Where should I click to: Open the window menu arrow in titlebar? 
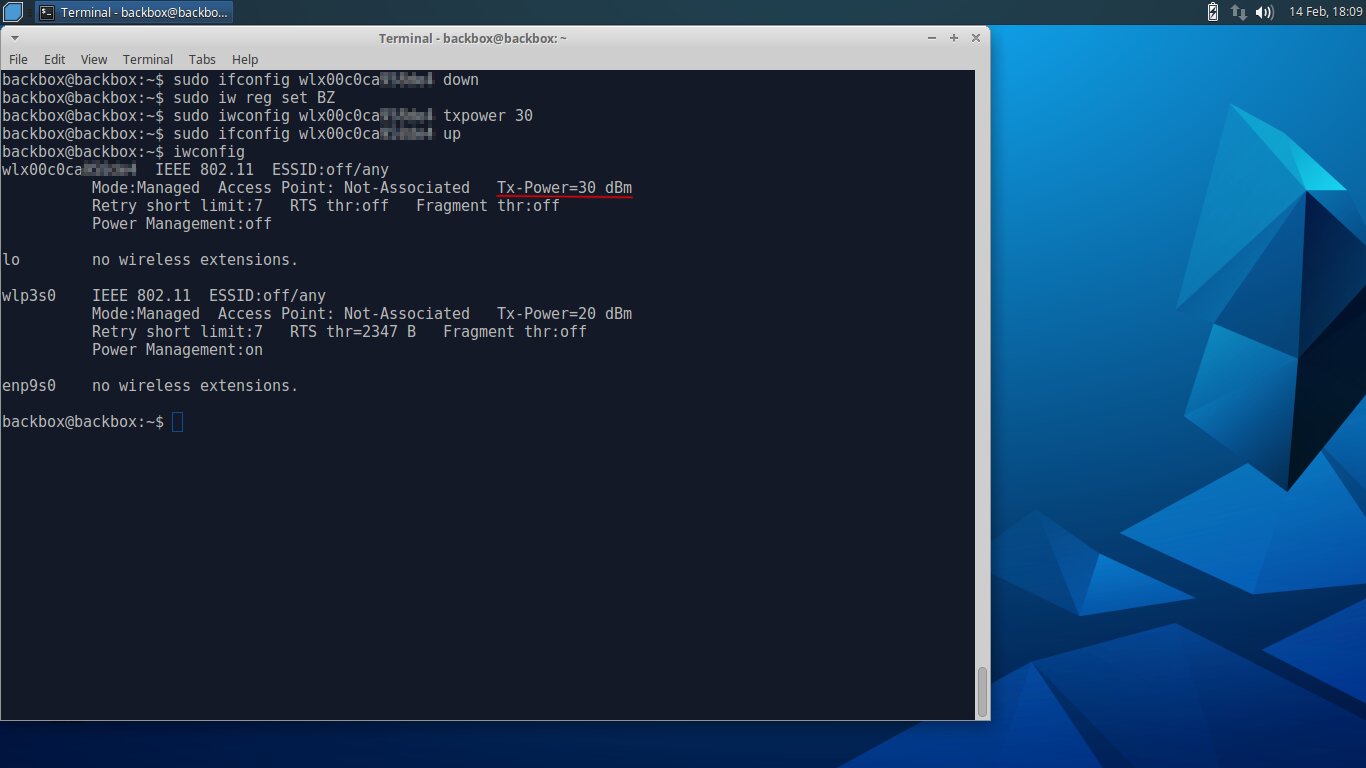click(x=13, y=38)
